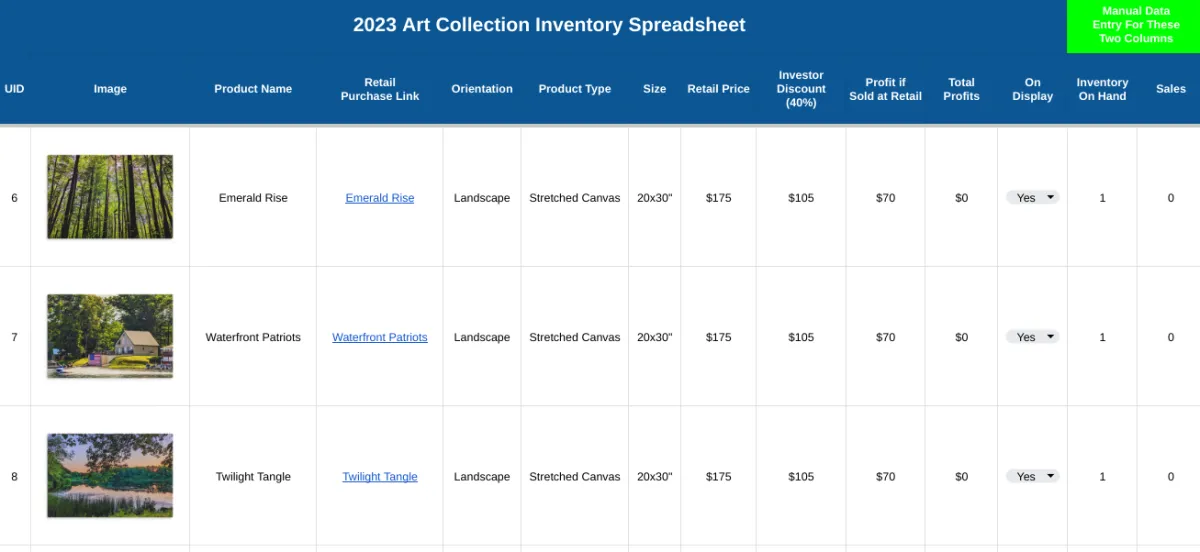Image resolution: width=1200 pixels, height=552 pixels.
Task: Select the Product Type column header
Action: click(574, 89)
